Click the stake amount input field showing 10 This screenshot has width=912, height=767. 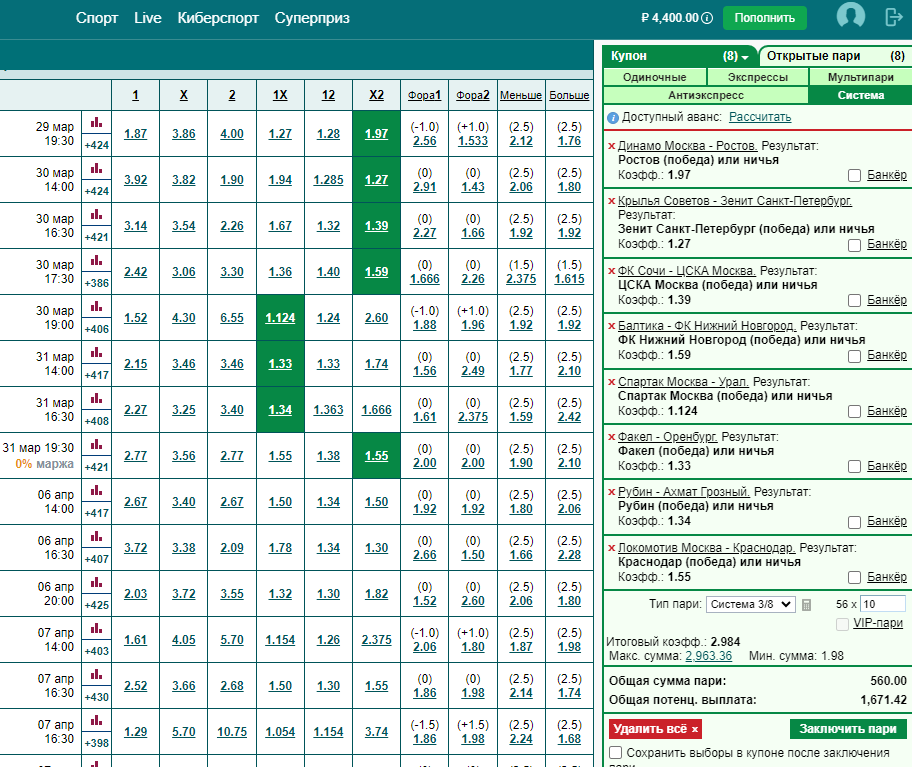tap(882, 604)
